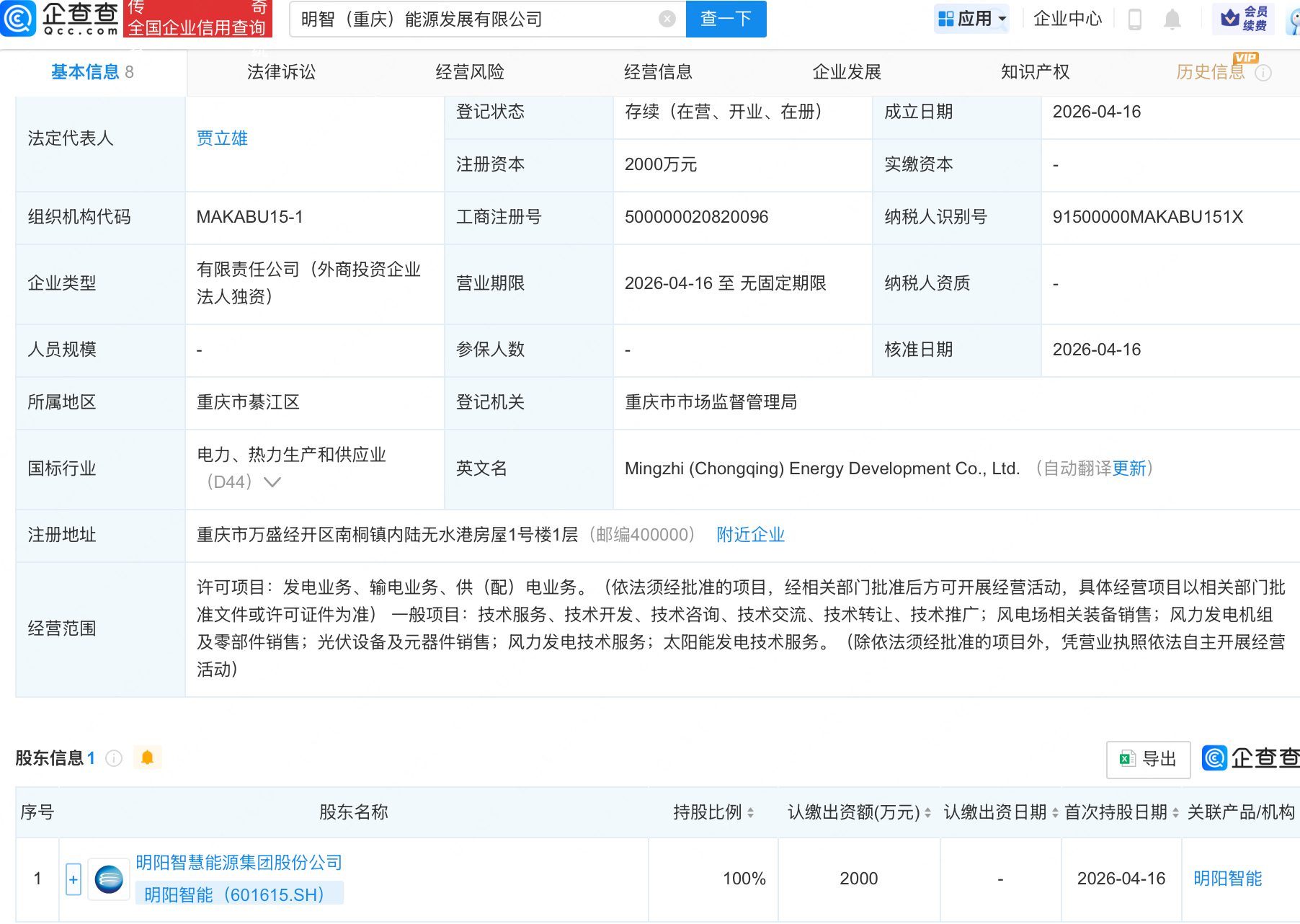This screenshot has width=1300, height=924.
Task: Open the mobile phone app icon
Action: (1134, 19)
